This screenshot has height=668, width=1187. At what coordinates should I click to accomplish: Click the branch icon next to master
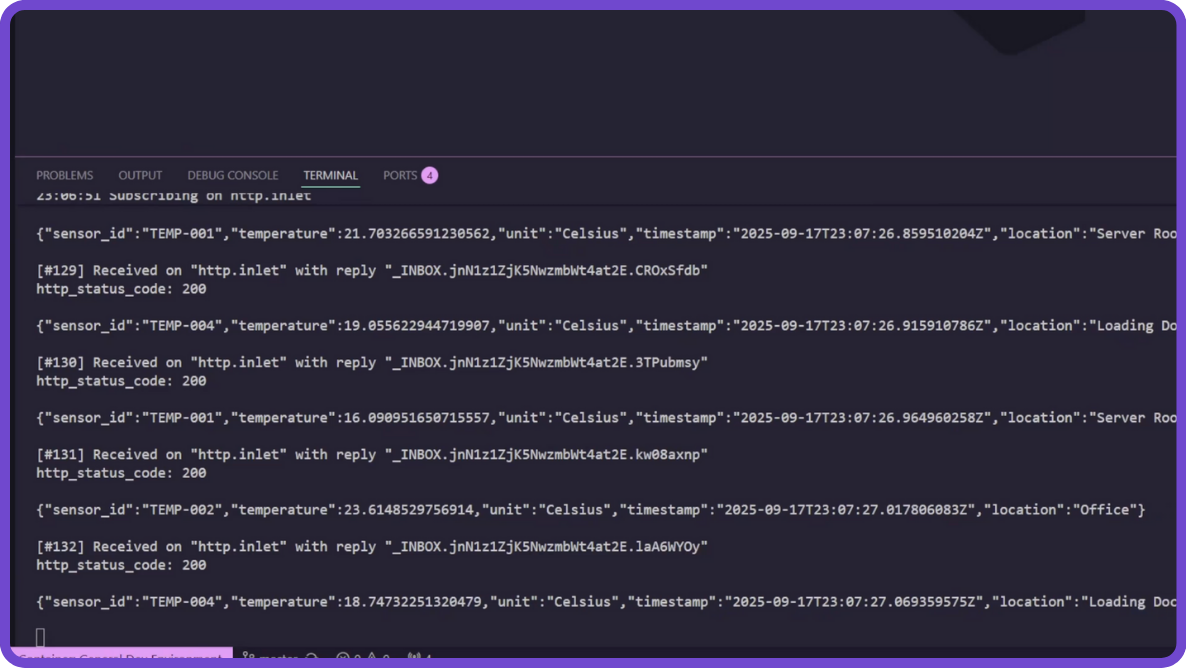(248, 657)
